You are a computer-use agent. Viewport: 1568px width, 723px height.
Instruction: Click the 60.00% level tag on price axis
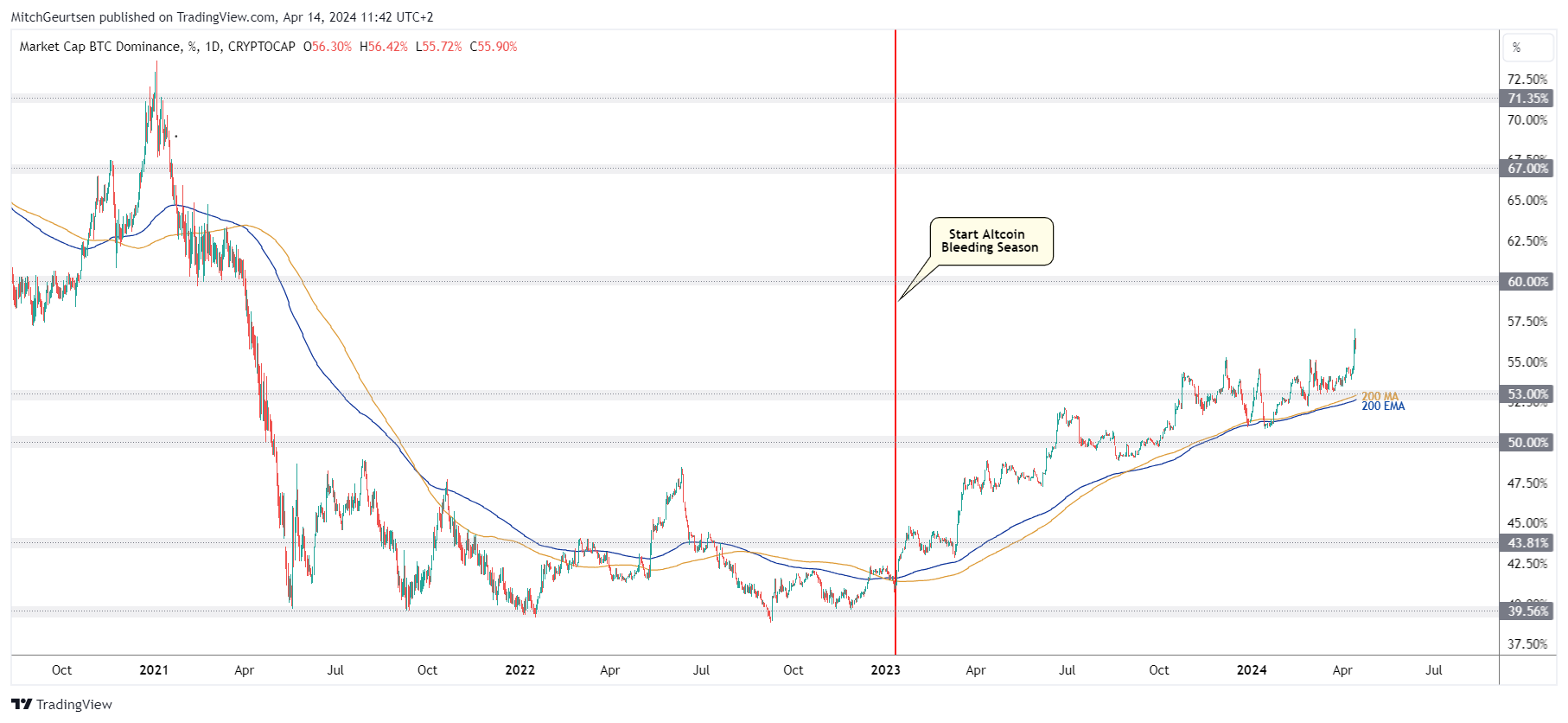1527,282
